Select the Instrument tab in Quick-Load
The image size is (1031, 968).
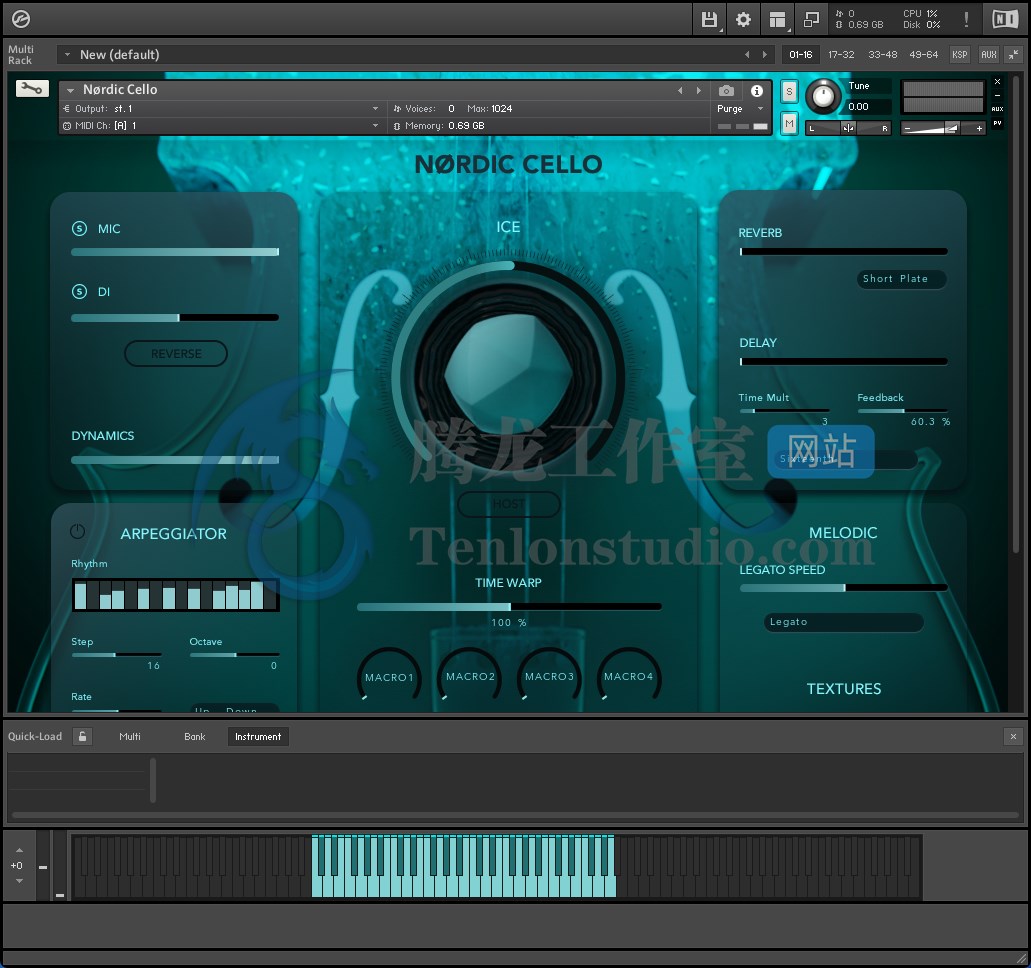(258, 736)
